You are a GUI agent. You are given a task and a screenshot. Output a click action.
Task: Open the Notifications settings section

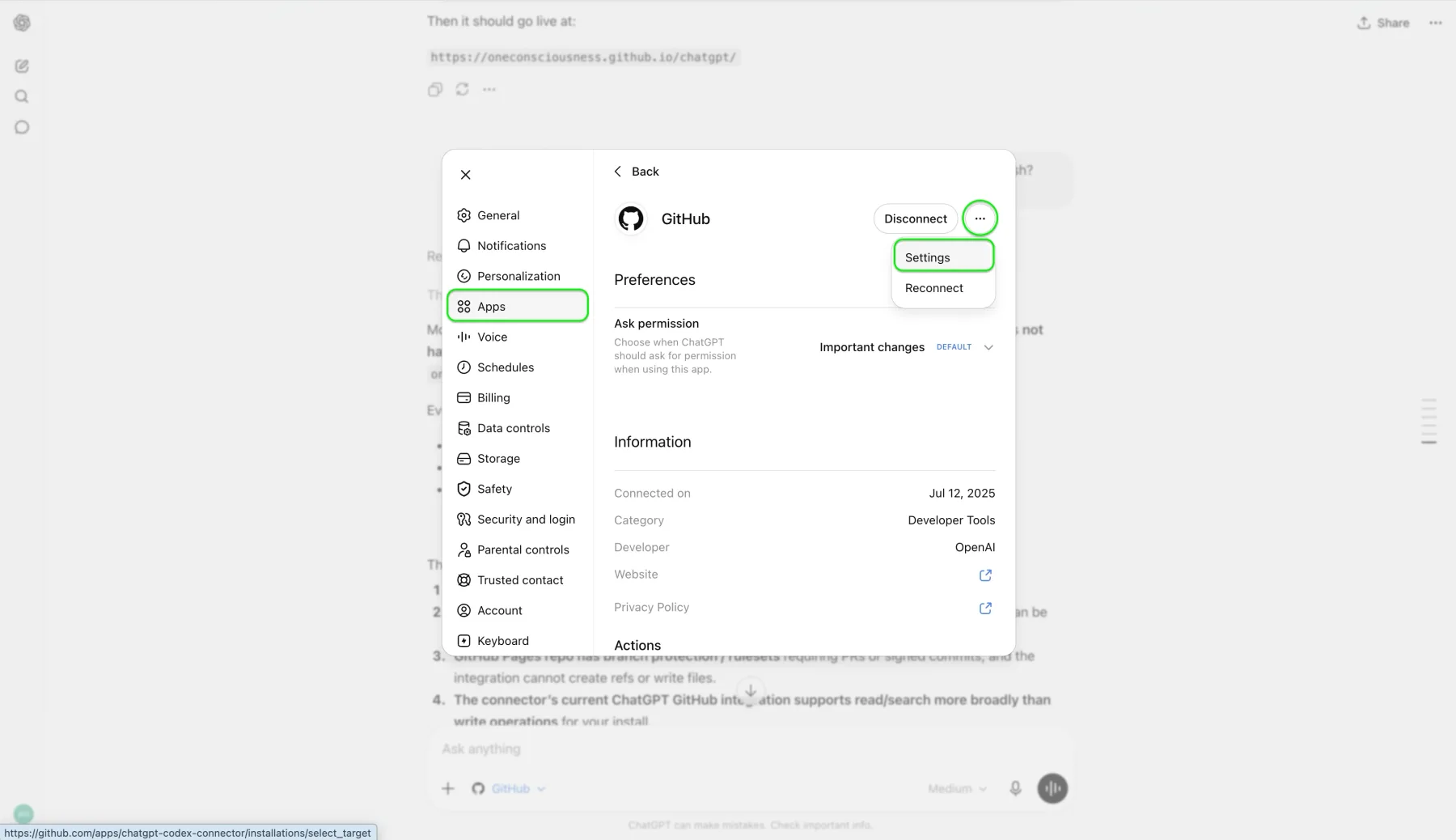tap(518, 246)
